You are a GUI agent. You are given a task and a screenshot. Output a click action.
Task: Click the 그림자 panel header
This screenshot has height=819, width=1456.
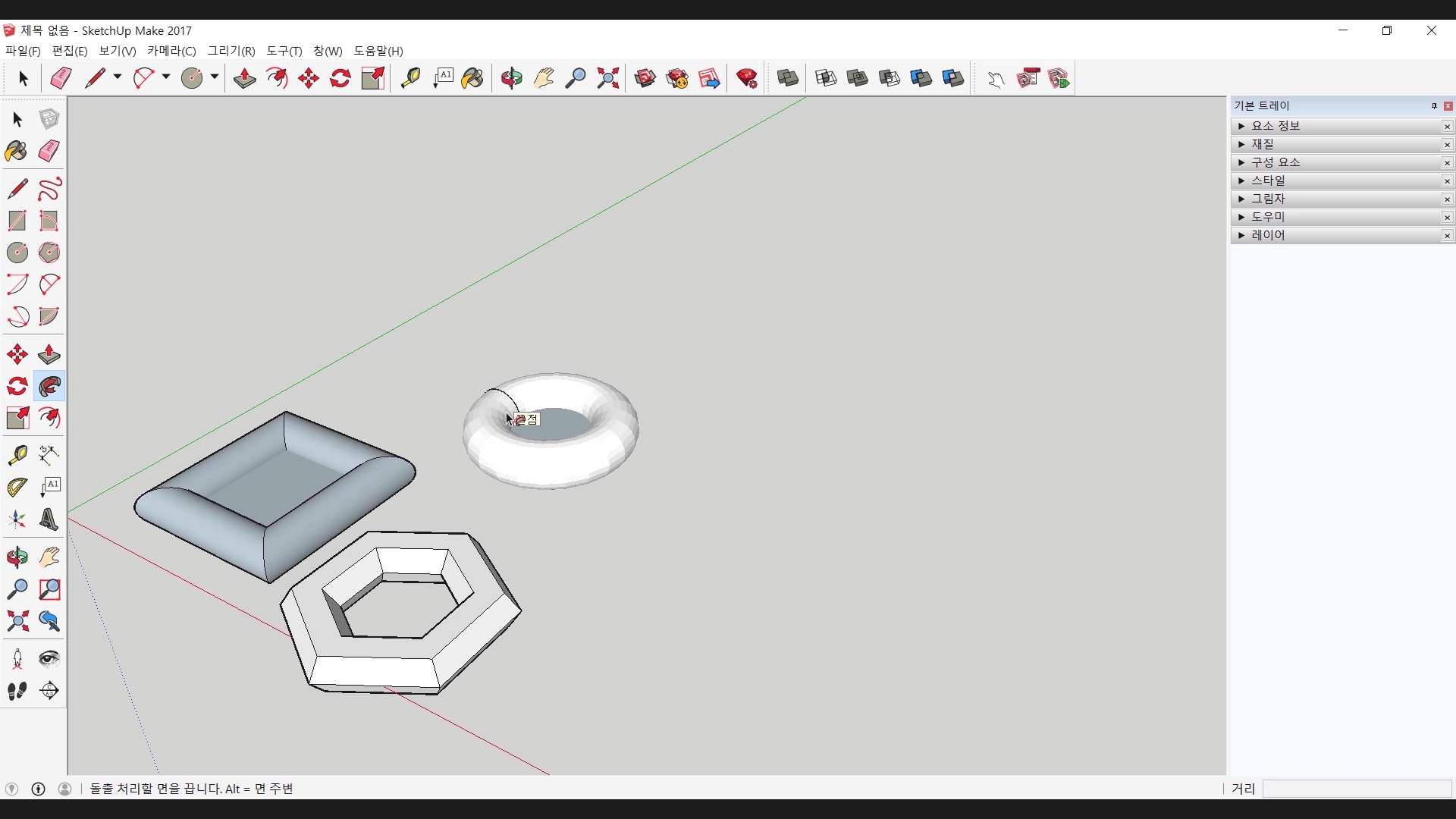[1268, 199]
